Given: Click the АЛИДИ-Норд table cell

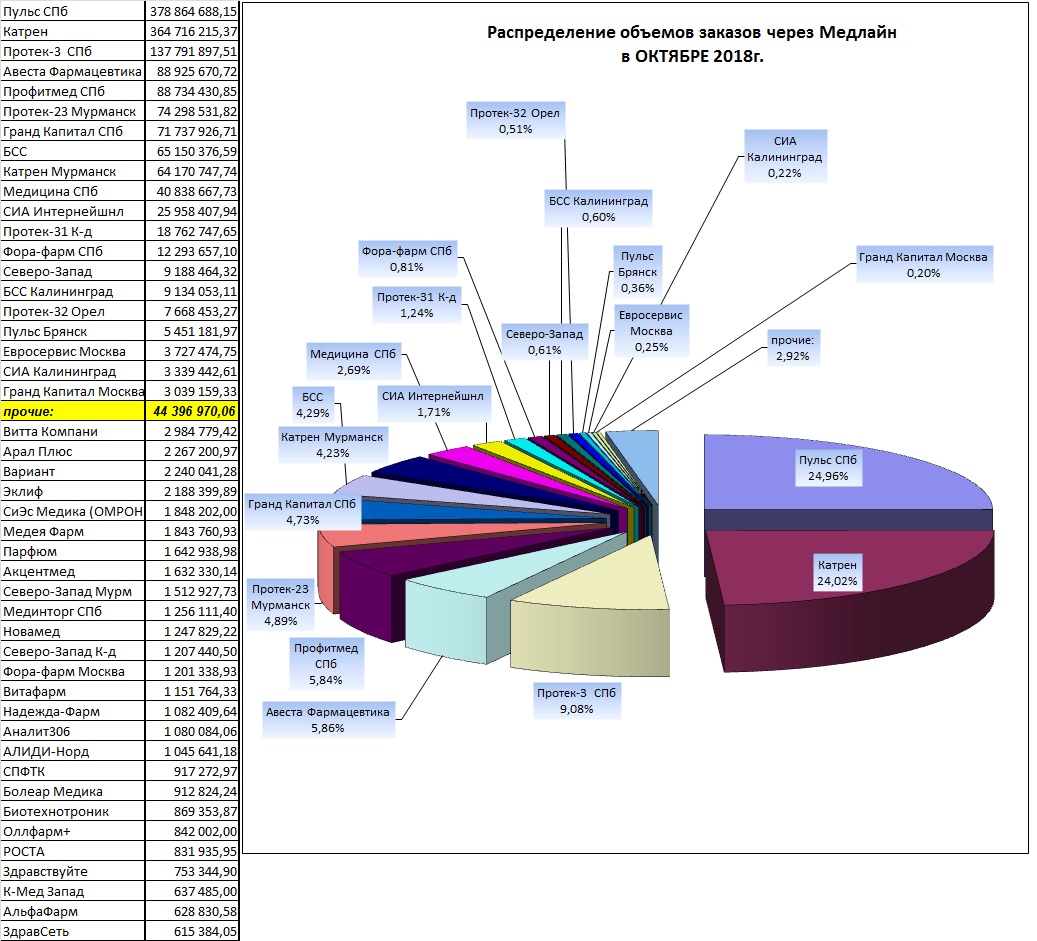Looking at the screenshot, I should (72, 751).
